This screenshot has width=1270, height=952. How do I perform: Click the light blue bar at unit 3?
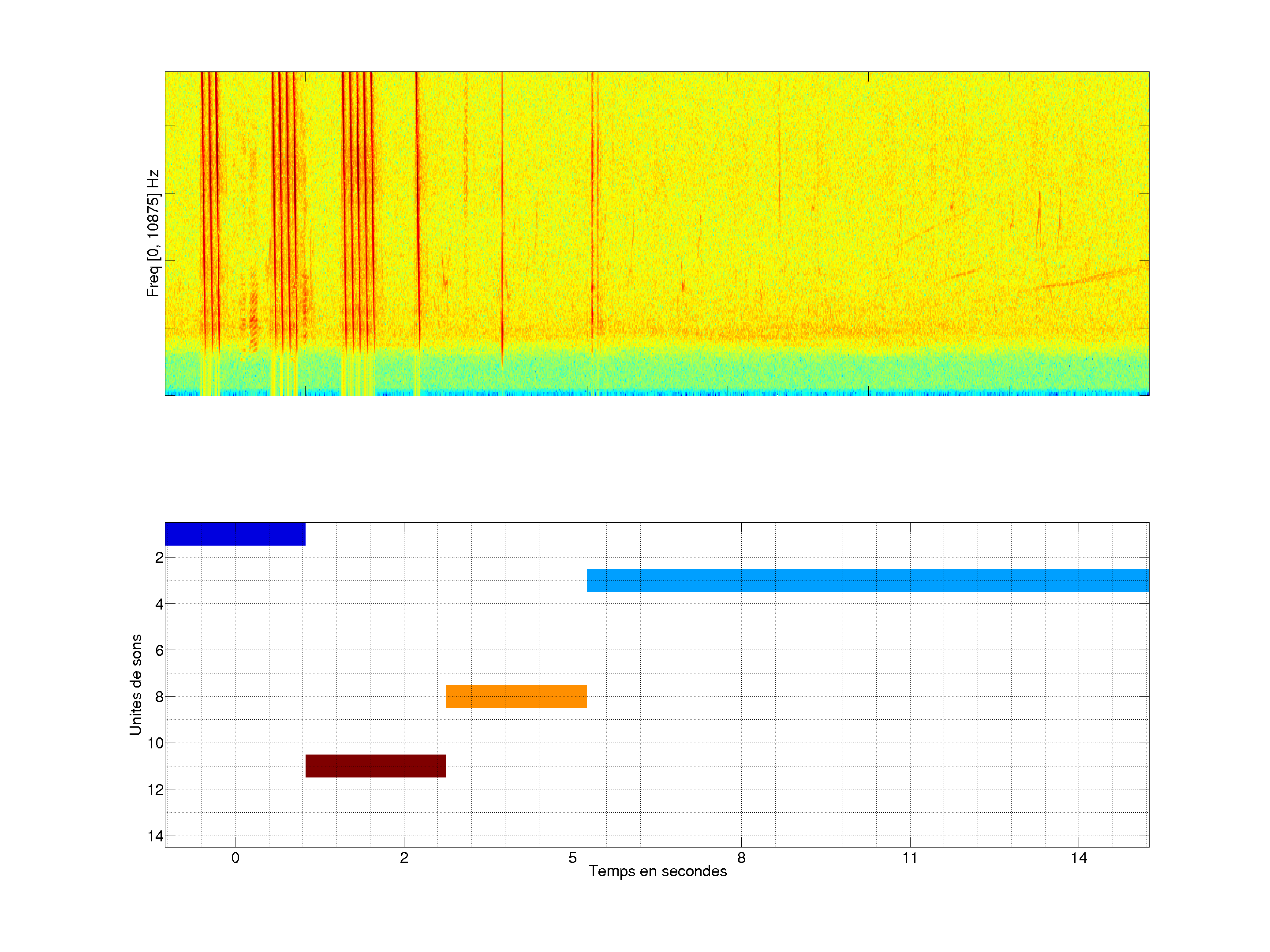[867, 580]
